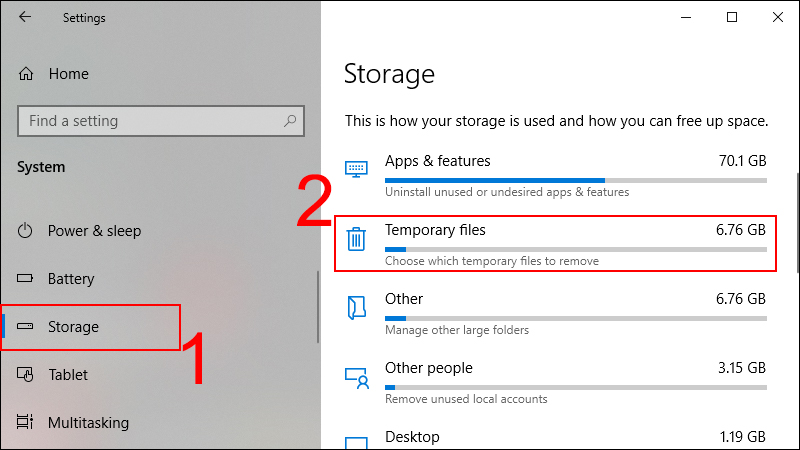Open Battery settings
This screenshot has height=450, width=800.
[71, 279]
